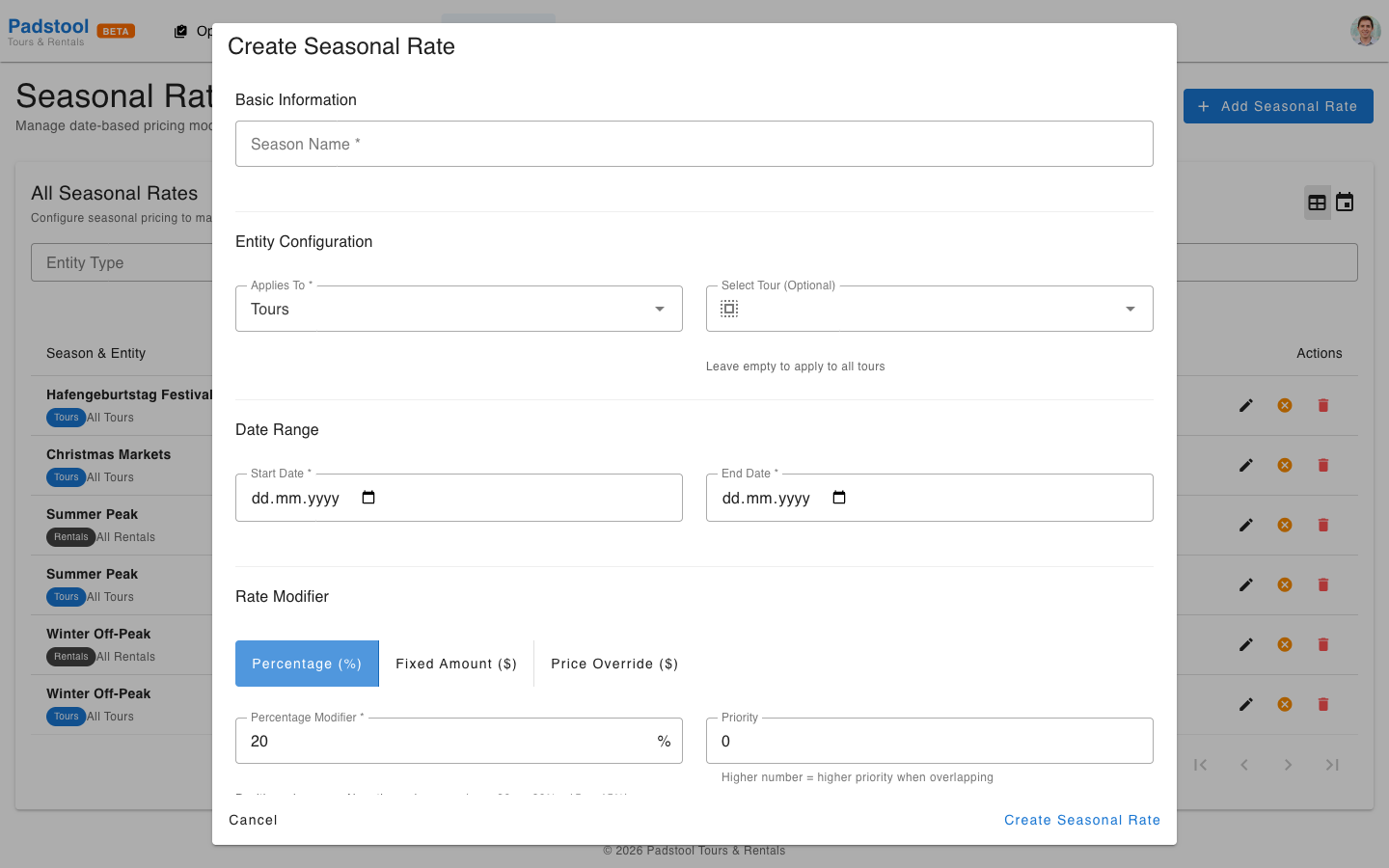Screen dimensions: 1389x868
Task: Switch to table view icon
Action: [x=1318, y=203]
